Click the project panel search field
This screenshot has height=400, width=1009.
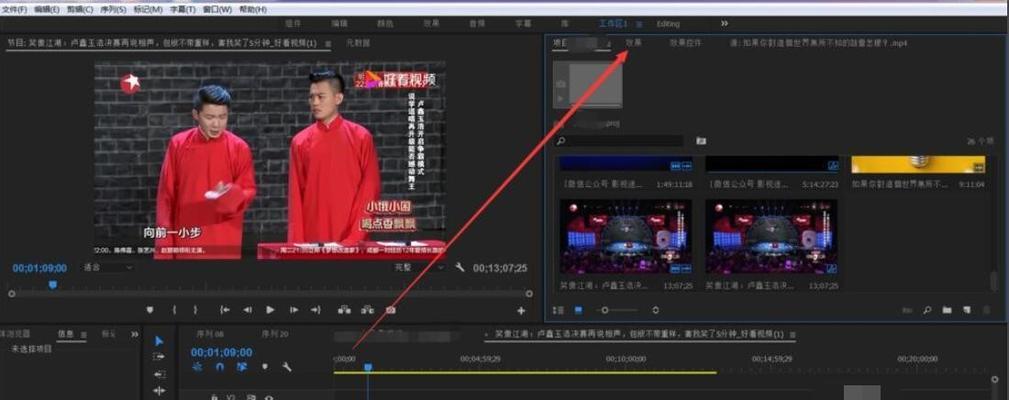pyautogui.click(x=620, y=141)
